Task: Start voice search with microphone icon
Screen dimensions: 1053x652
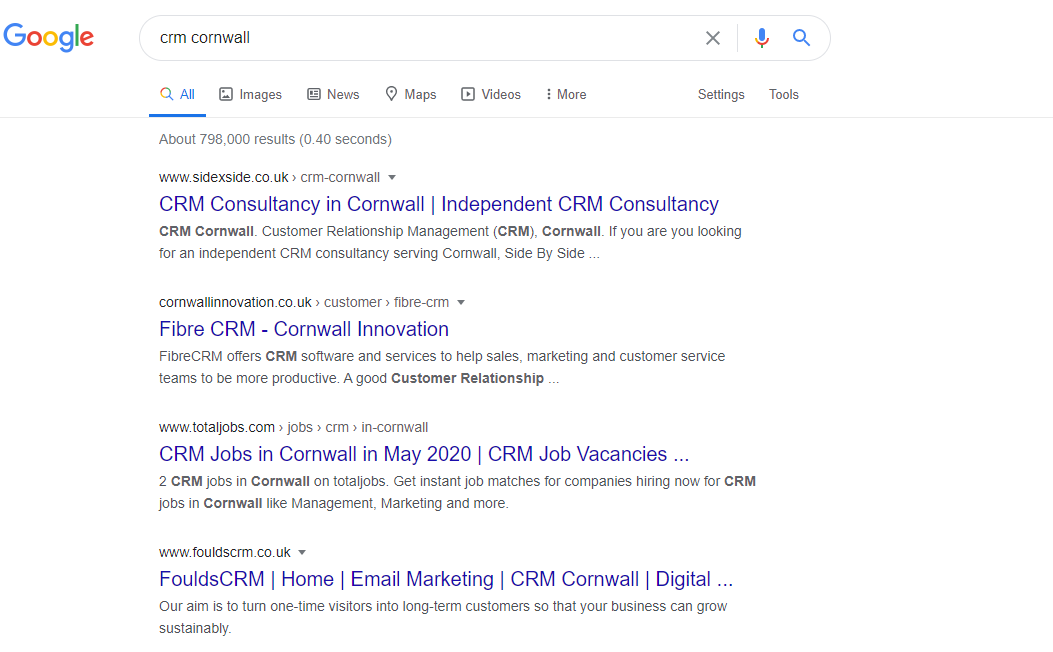Action: tap(761, 38)
